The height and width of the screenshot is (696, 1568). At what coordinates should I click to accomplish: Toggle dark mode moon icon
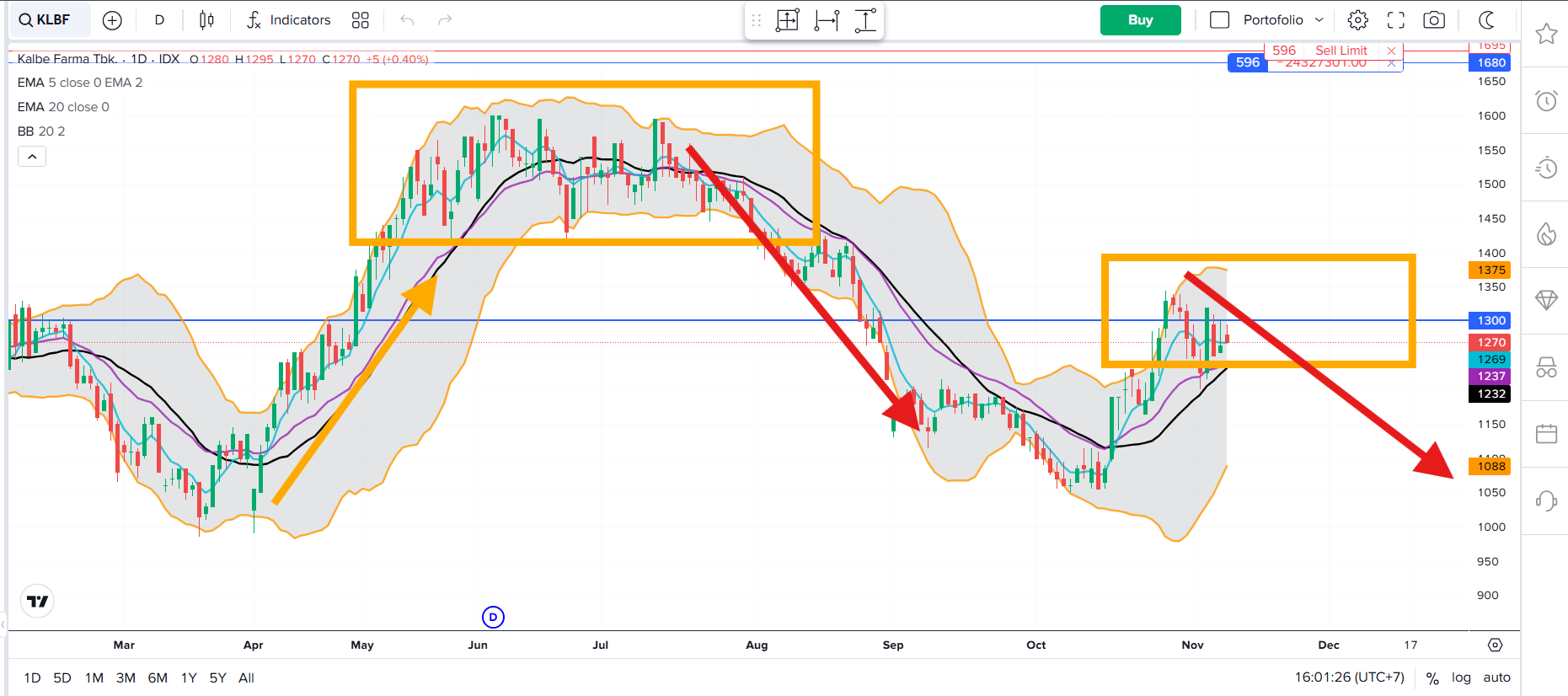point(1487,20)
